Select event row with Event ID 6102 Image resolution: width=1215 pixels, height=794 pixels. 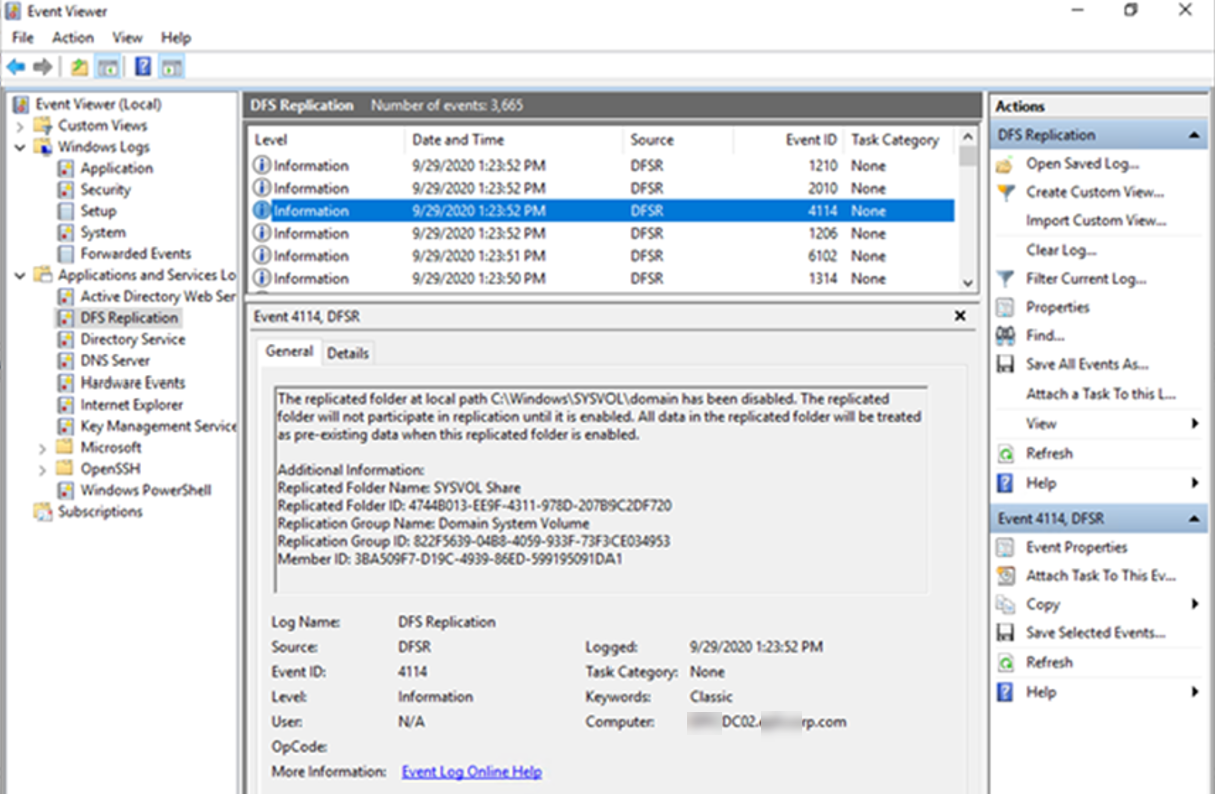pos(600,256)
